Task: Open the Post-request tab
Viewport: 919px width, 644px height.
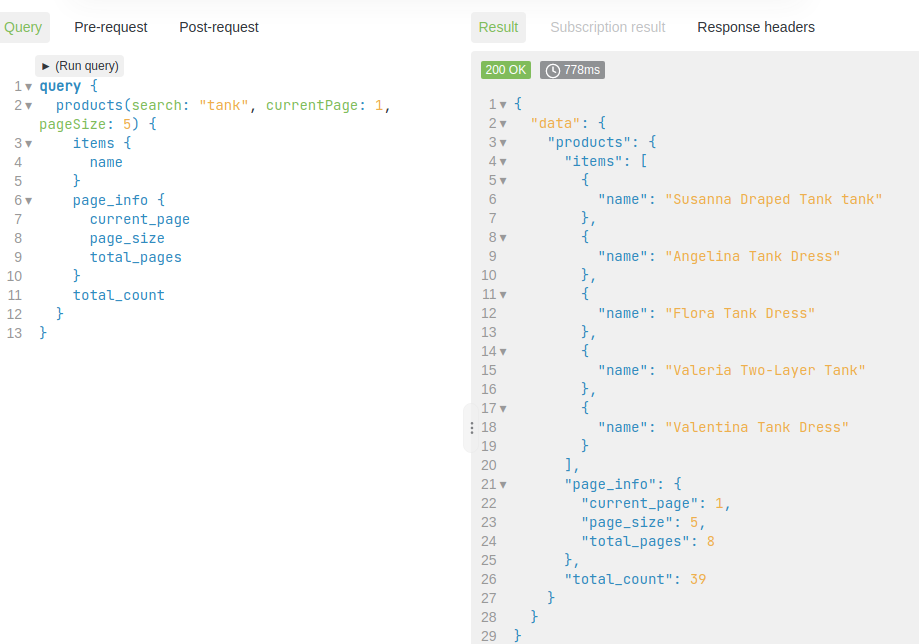Action: point(218,27)
